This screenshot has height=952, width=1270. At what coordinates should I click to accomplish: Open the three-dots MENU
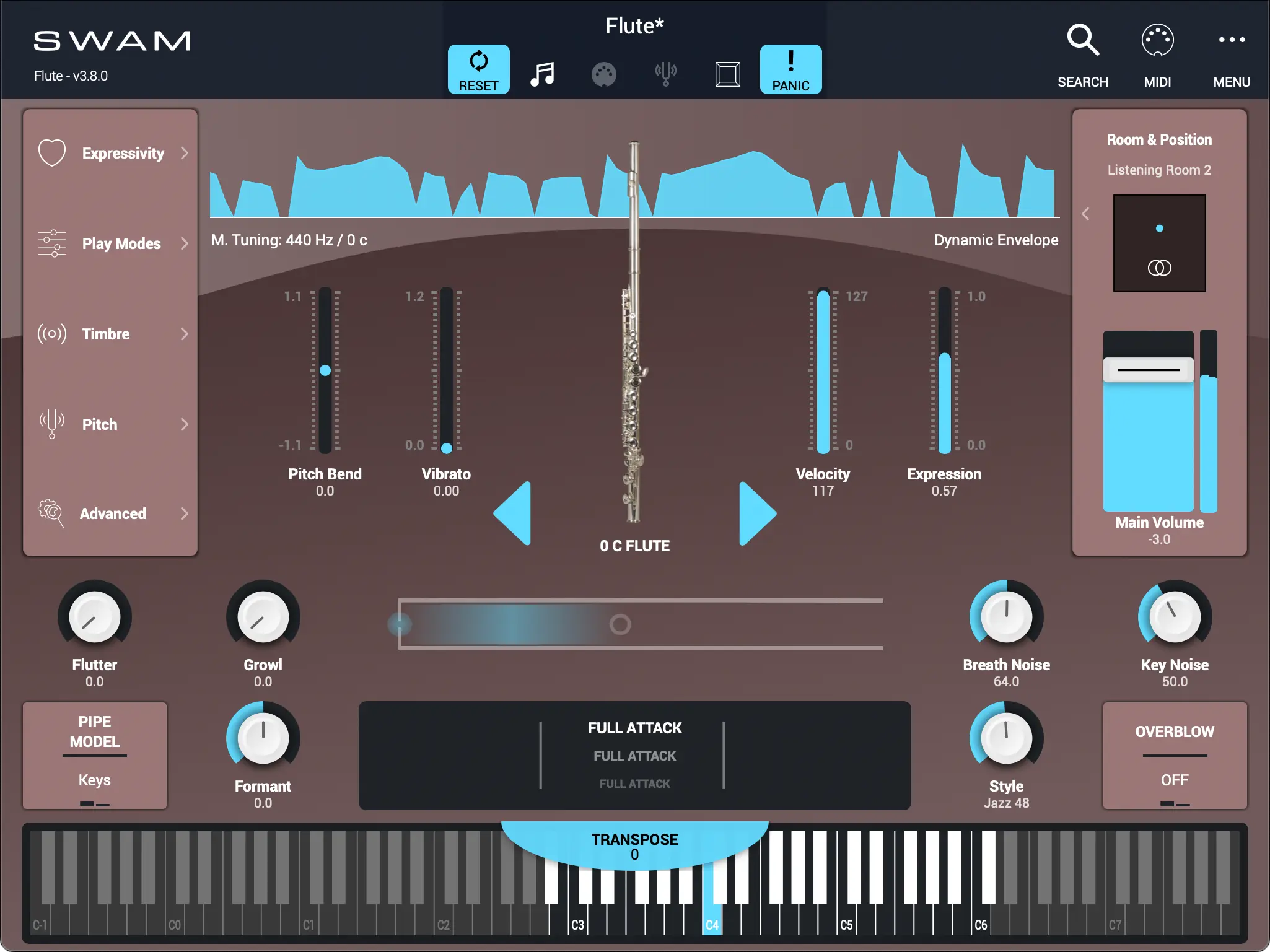(1232, 41)
